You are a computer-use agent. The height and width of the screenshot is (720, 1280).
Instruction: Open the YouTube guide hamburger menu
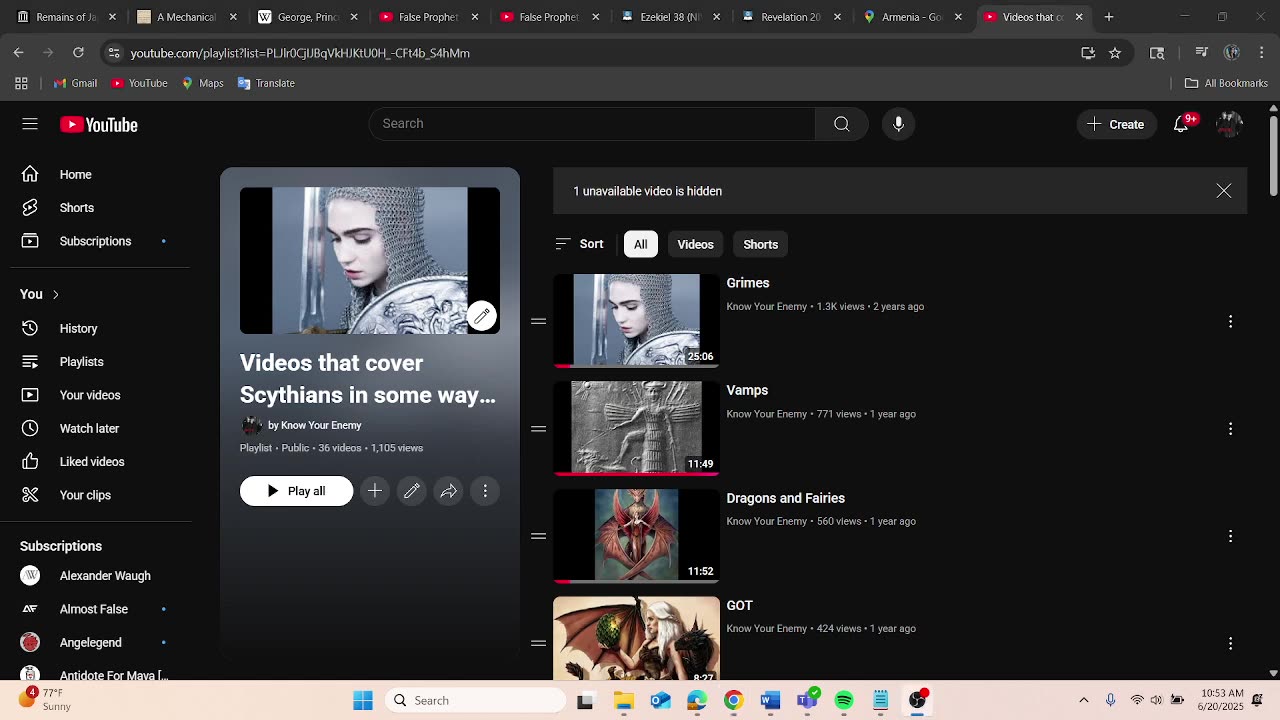tap(30, 124)
